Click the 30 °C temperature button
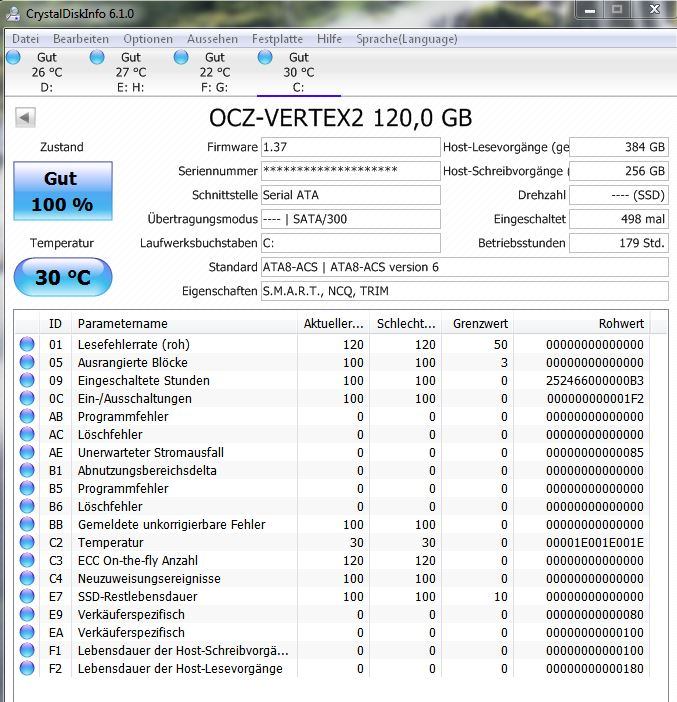Image resolution: width=677 pixels, height=702 pixels. pos(63,277)
